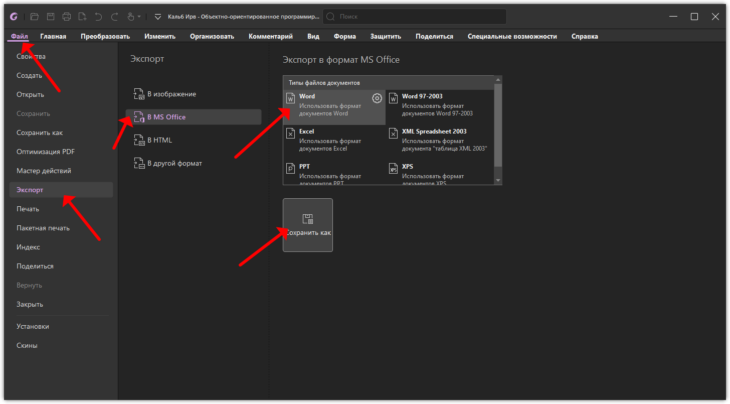730x404 pixels.
Task: Click the scroll down arrow of file types list
Action: (498, 181)
